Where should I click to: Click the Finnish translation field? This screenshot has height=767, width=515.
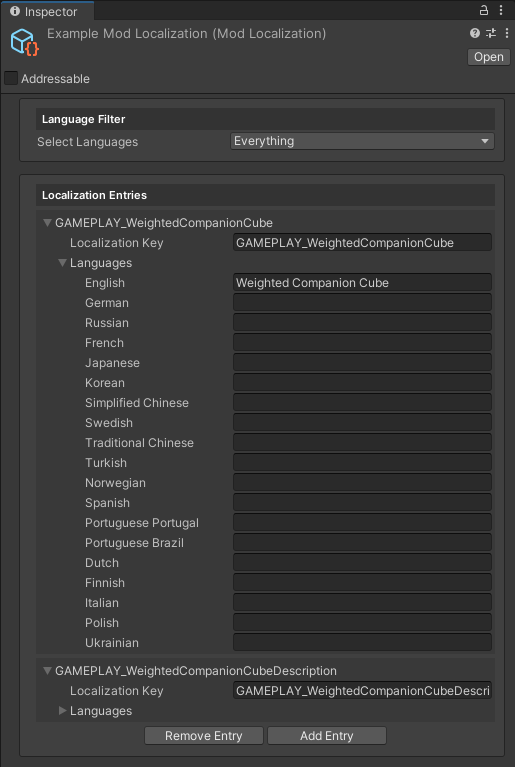point(362,583)
